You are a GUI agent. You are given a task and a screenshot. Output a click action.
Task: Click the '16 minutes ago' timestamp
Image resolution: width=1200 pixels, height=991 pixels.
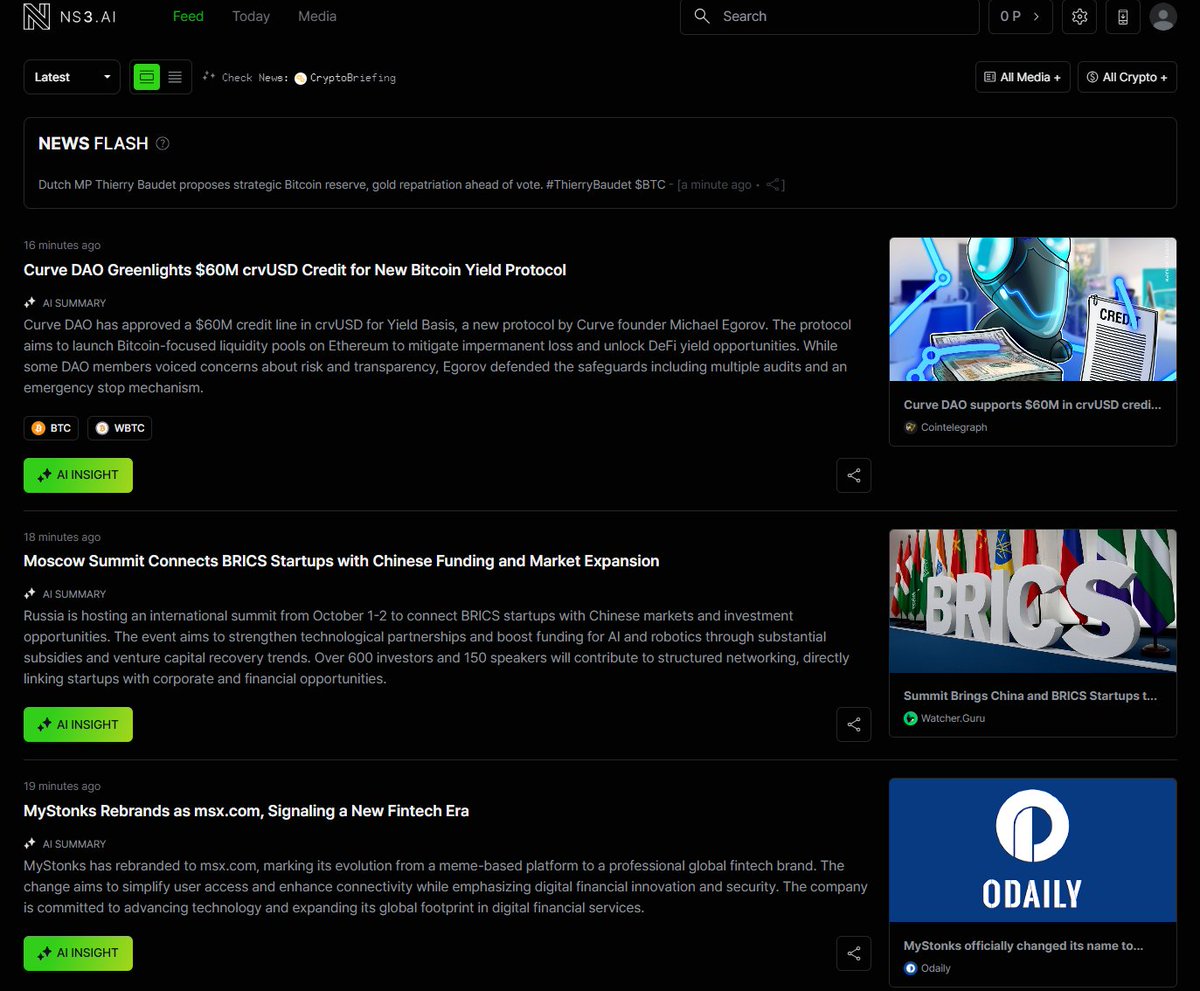[62, 245]
